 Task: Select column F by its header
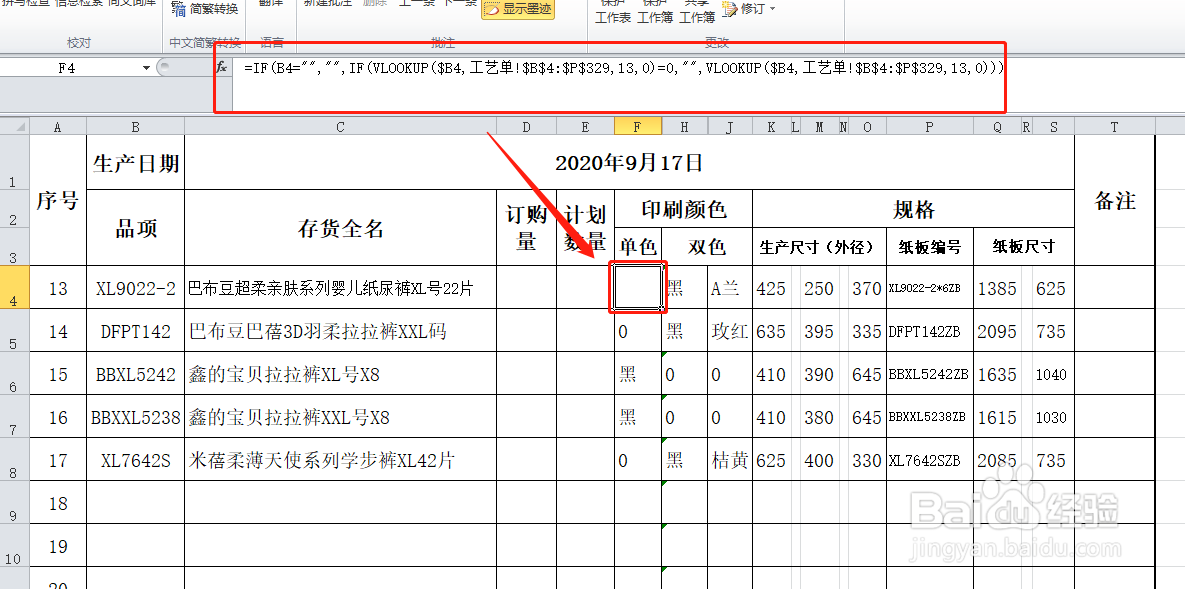point(637,125)
